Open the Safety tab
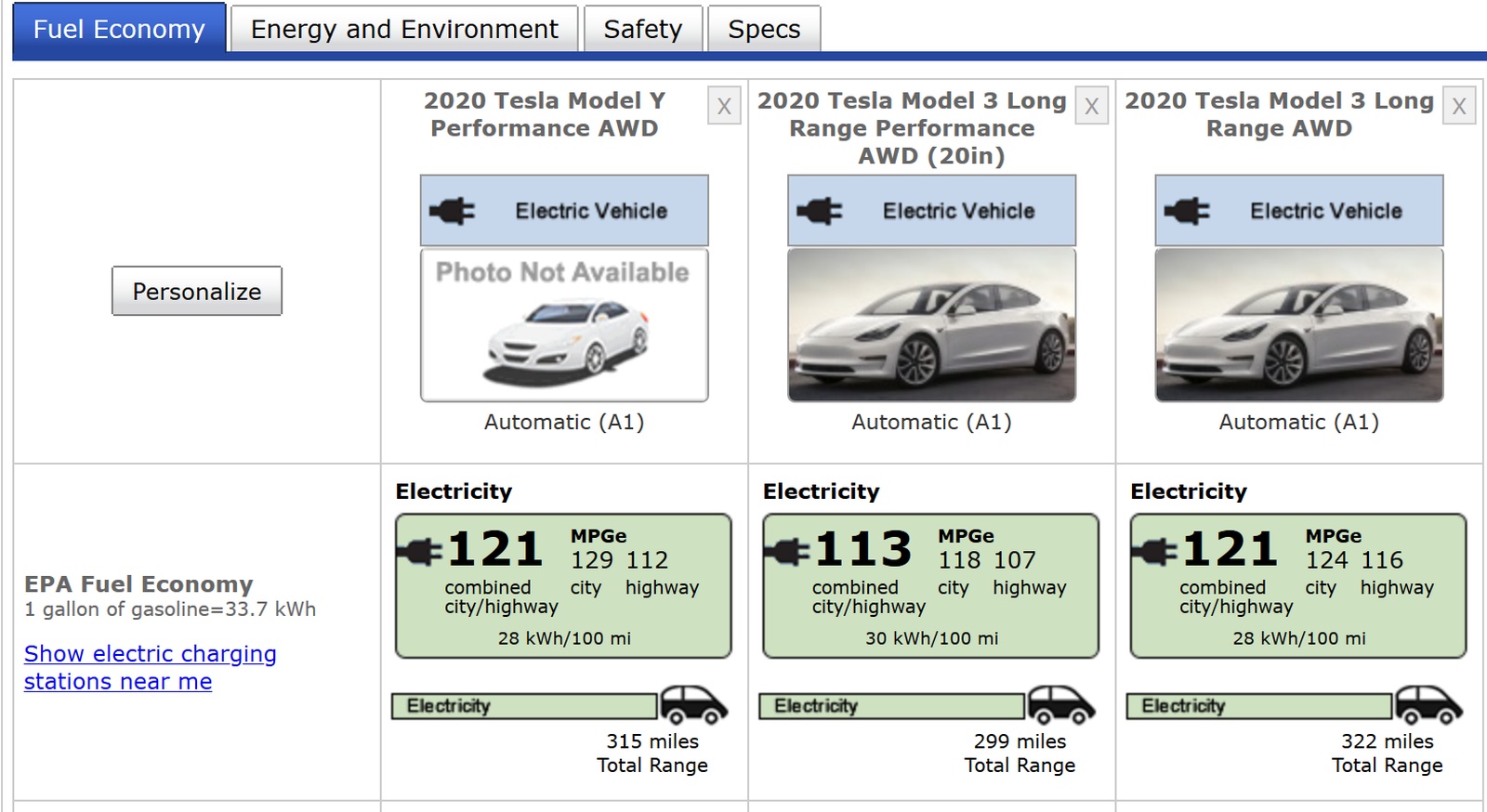The width and height of the screenshot is (1487, 812). 642,29
